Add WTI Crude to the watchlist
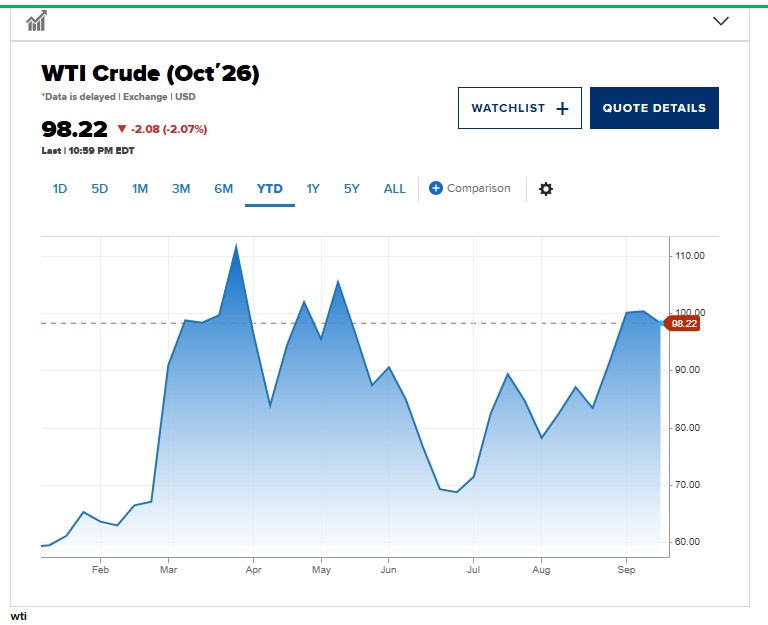Screen dimensions: 768x625 [520, 108]
